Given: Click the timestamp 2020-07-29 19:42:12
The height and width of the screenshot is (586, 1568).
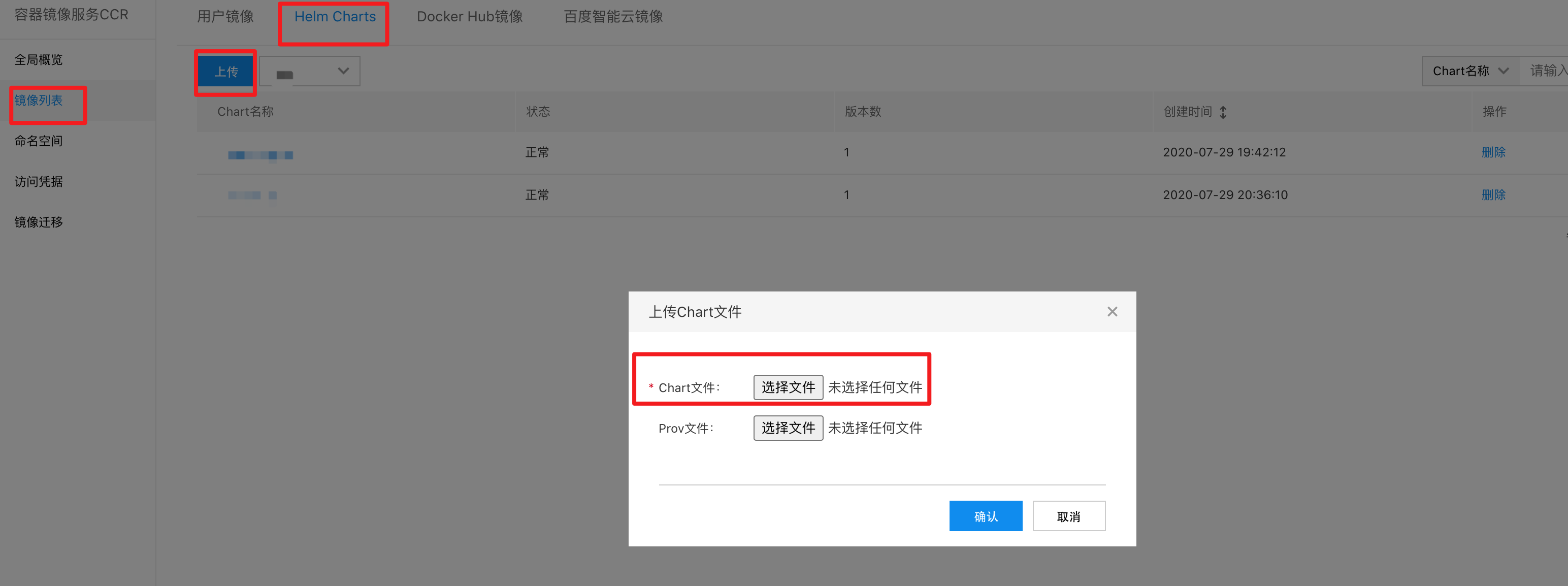Looking at the screenshot, I should coord(1224,152).
